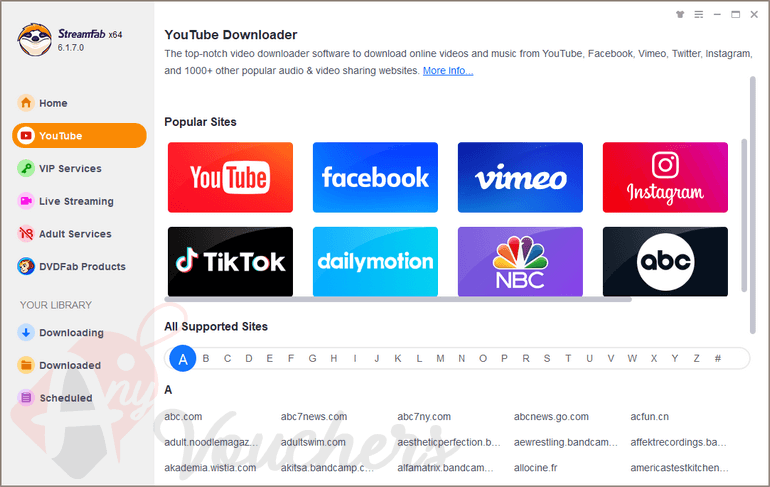Open allocine.fr site entry
Viewport: 770px width, 487px height.
[x=535, y=467]
